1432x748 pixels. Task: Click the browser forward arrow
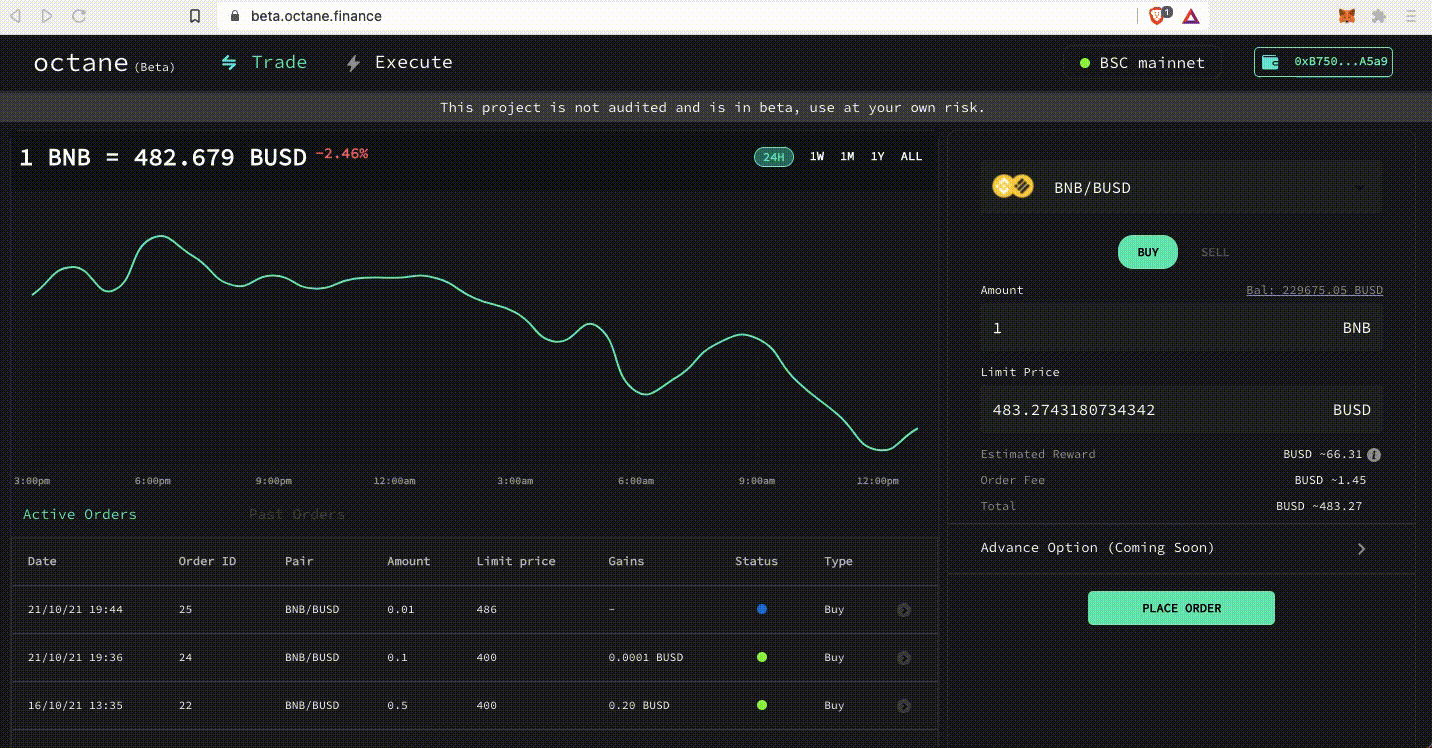pyautogui.click(x=48, y=16)
